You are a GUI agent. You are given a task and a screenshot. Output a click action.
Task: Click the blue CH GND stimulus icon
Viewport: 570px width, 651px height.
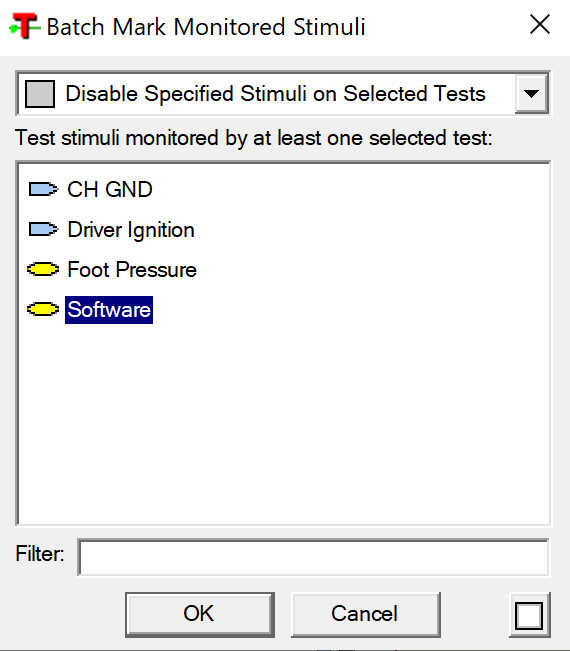click(x=43, y=190)
